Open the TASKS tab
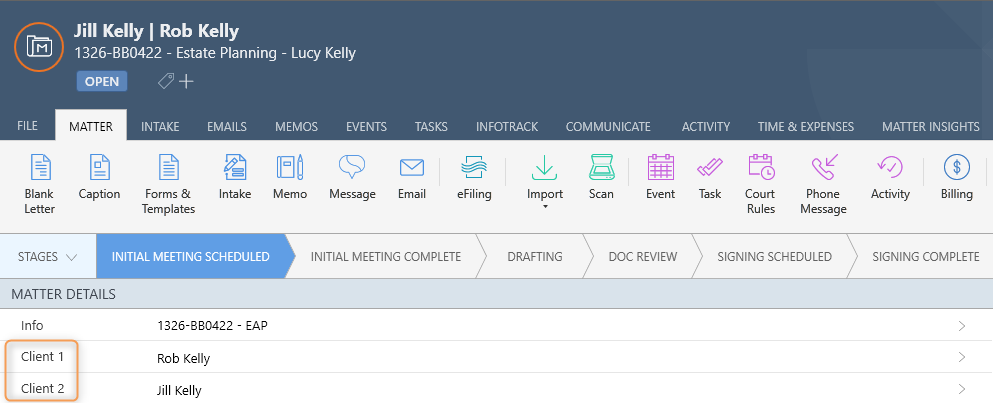The image size is (993, 403). point(431,127)
